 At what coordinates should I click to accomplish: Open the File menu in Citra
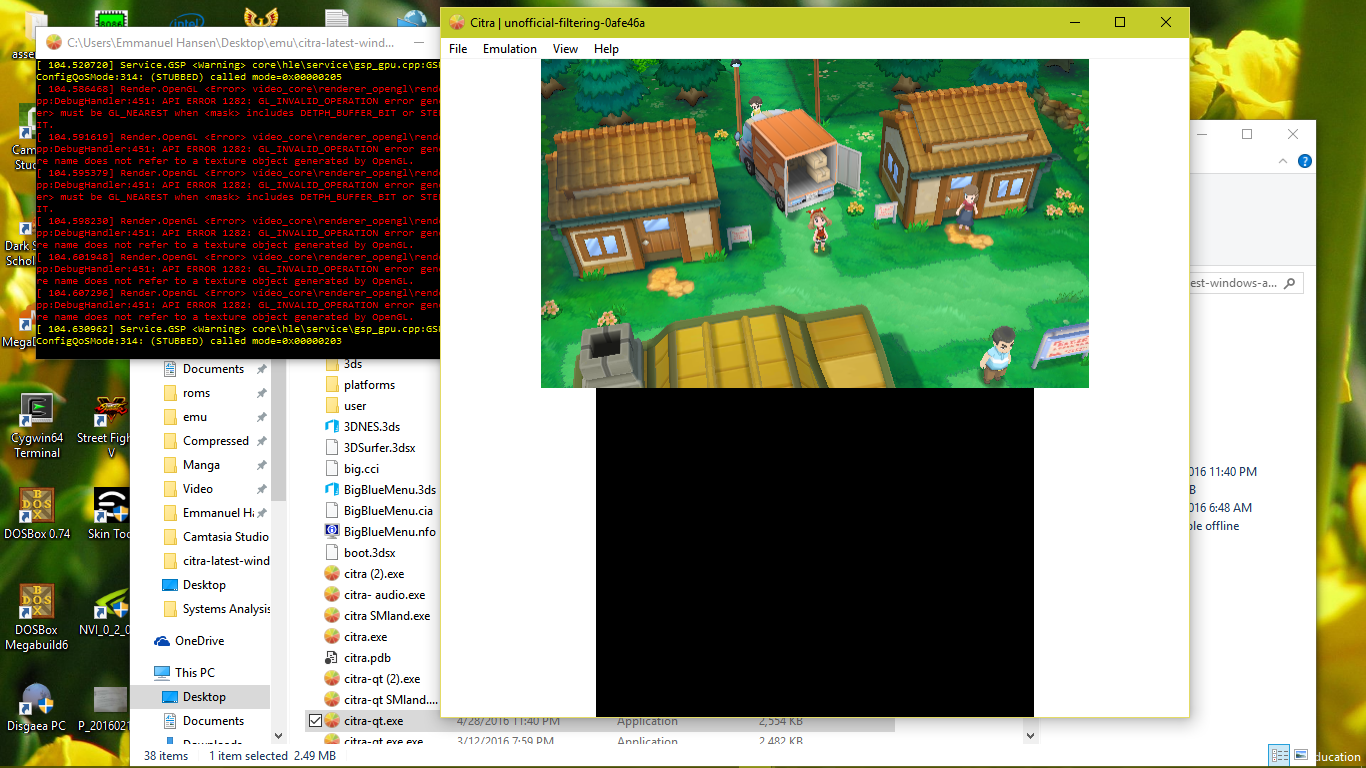click(x=458, y=49)
